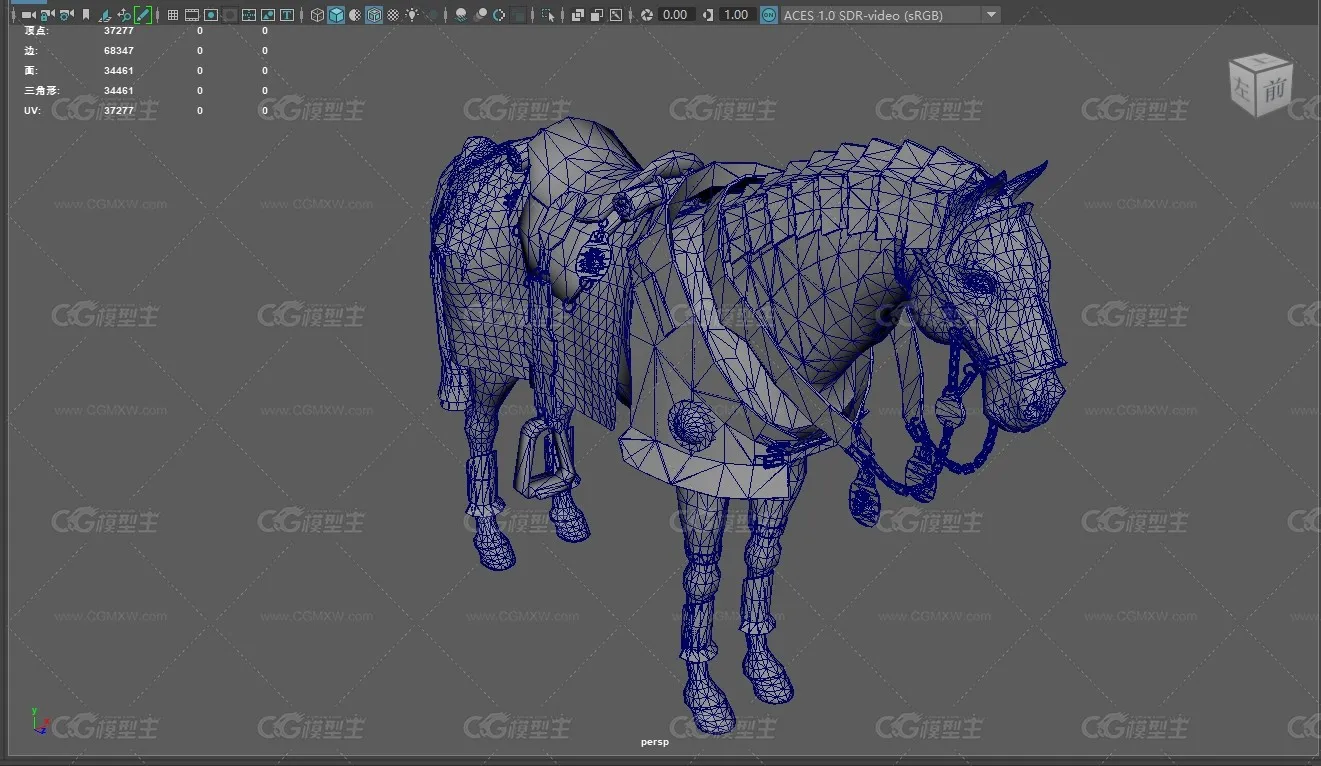This screenshot has height=766, width=1321.
Task: Click the X-Ray icon
Action: 578,15
